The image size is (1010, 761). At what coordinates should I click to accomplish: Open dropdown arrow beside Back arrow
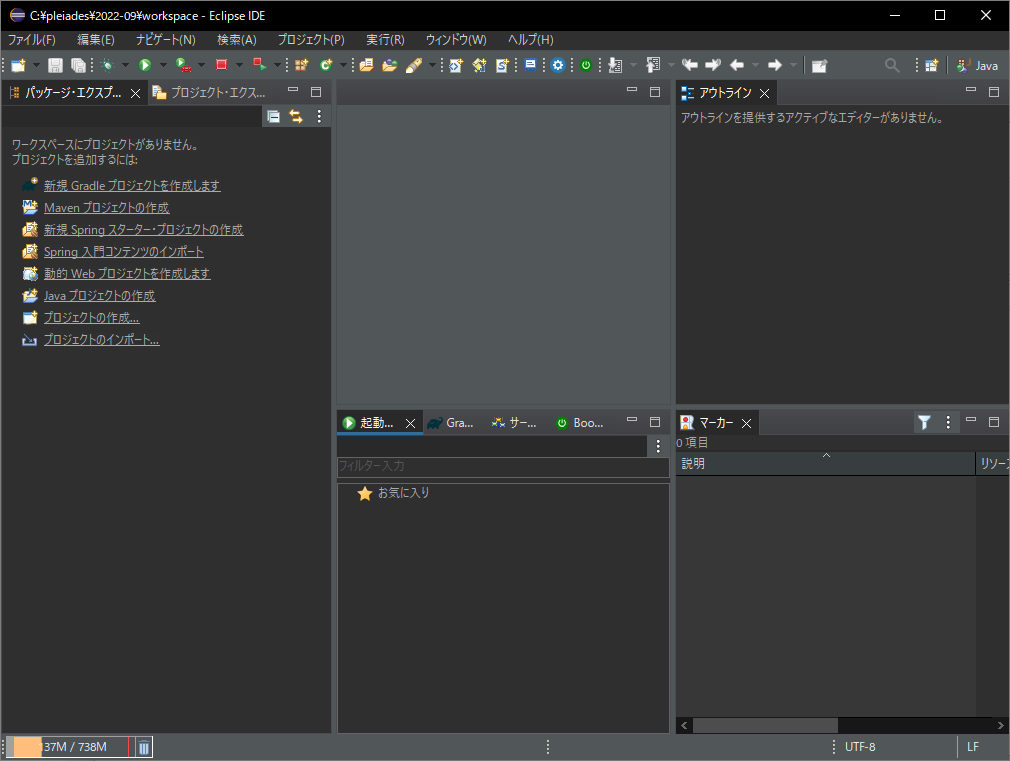[756, 65]
